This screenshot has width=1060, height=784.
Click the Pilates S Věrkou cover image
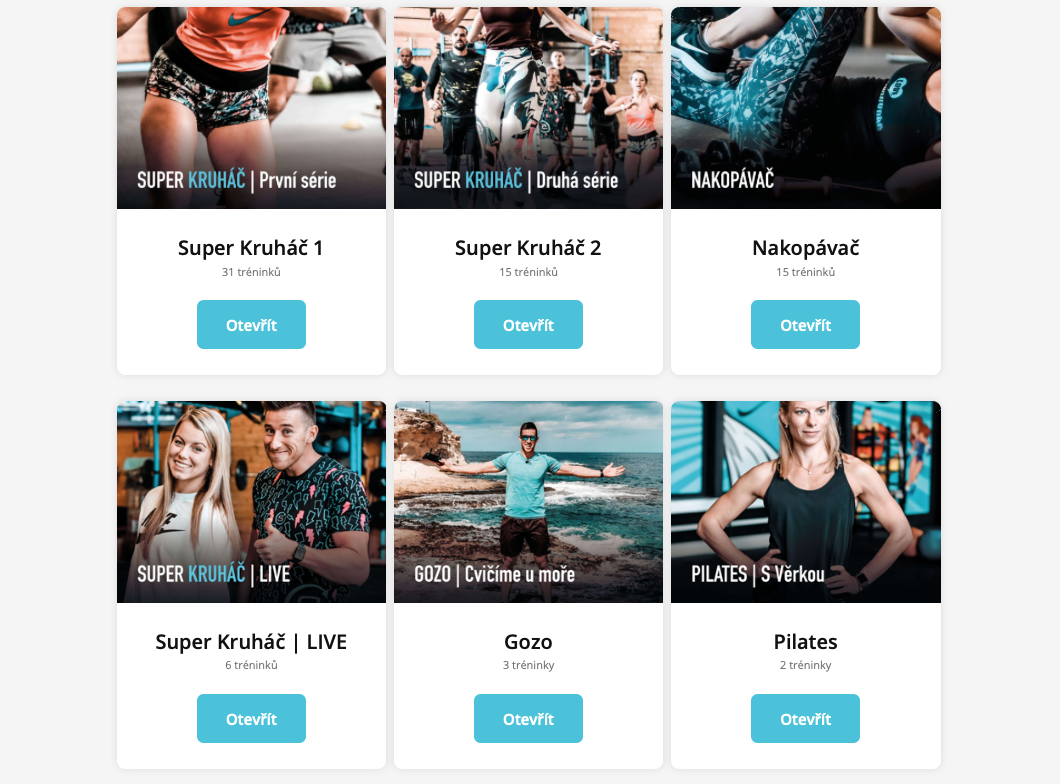tap(806, 502)
